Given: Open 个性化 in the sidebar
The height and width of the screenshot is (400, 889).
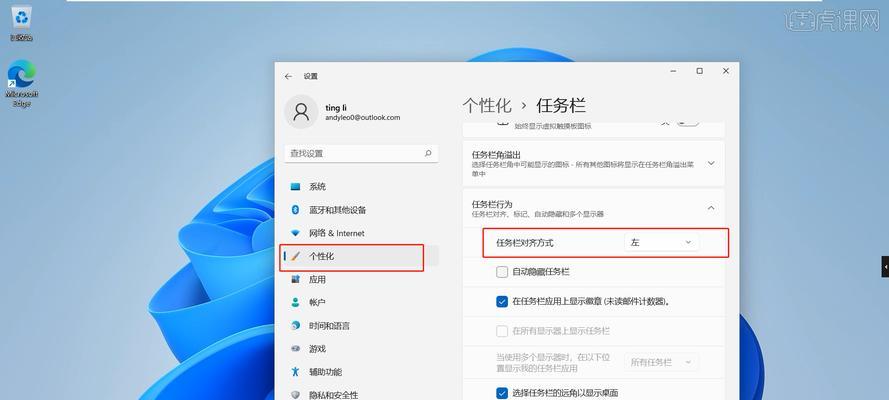Looking at the screenshot, I should click(361, 256).
